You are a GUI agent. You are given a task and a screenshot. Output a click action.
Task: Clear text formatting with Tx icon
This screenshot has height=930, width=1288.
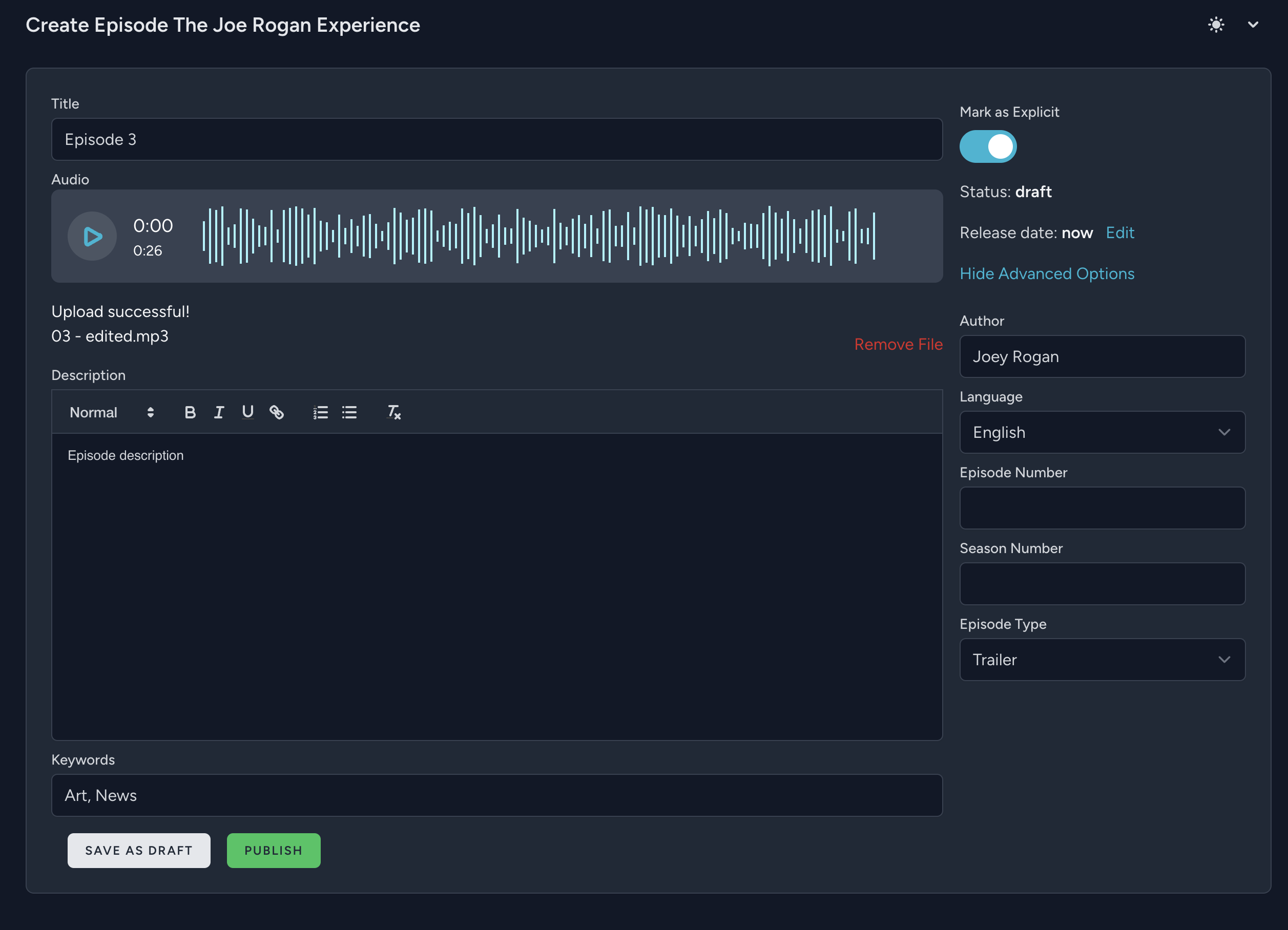click(393, 412)
